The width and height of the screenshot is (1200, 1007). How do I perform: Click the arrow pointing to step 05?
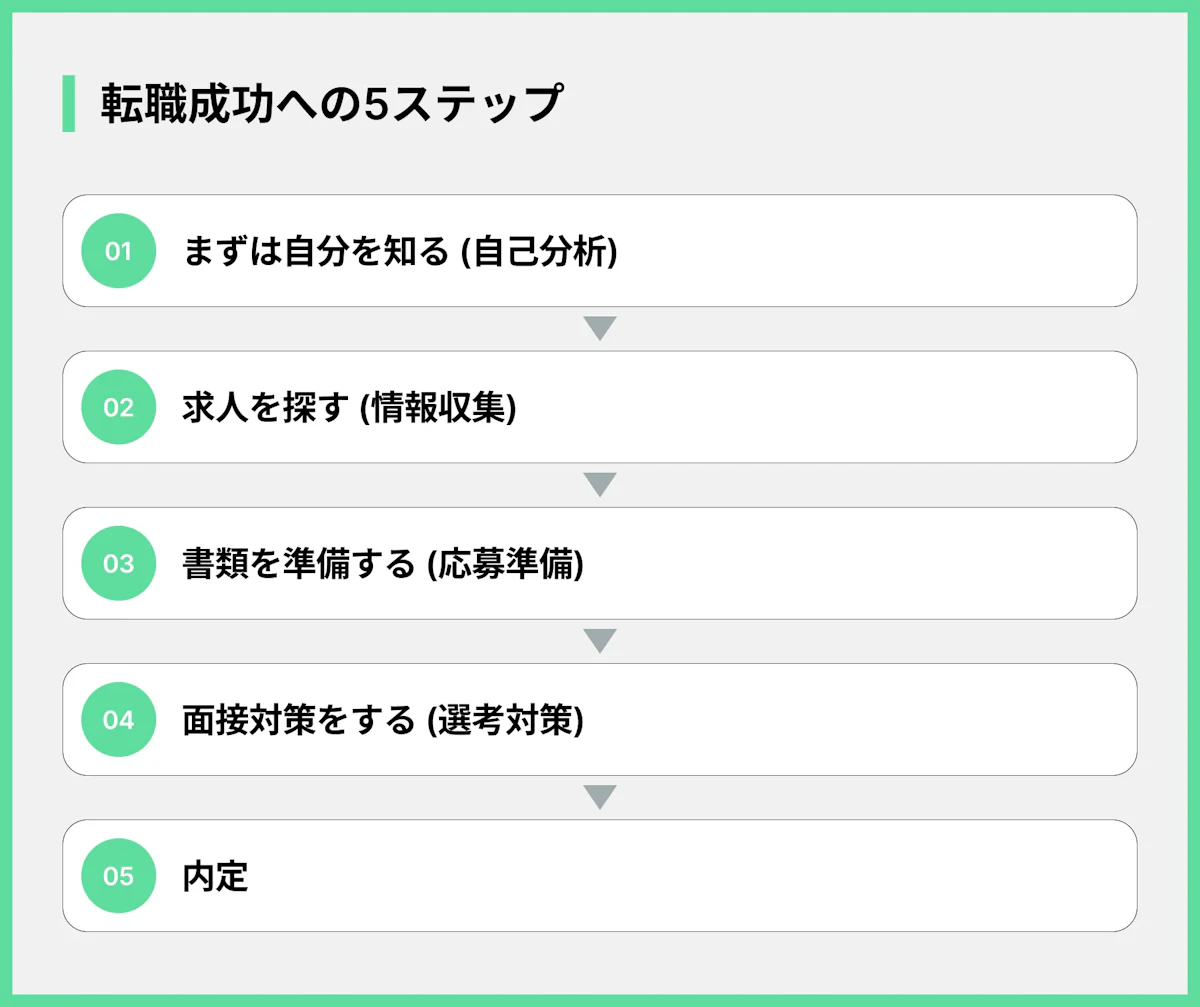600,797
